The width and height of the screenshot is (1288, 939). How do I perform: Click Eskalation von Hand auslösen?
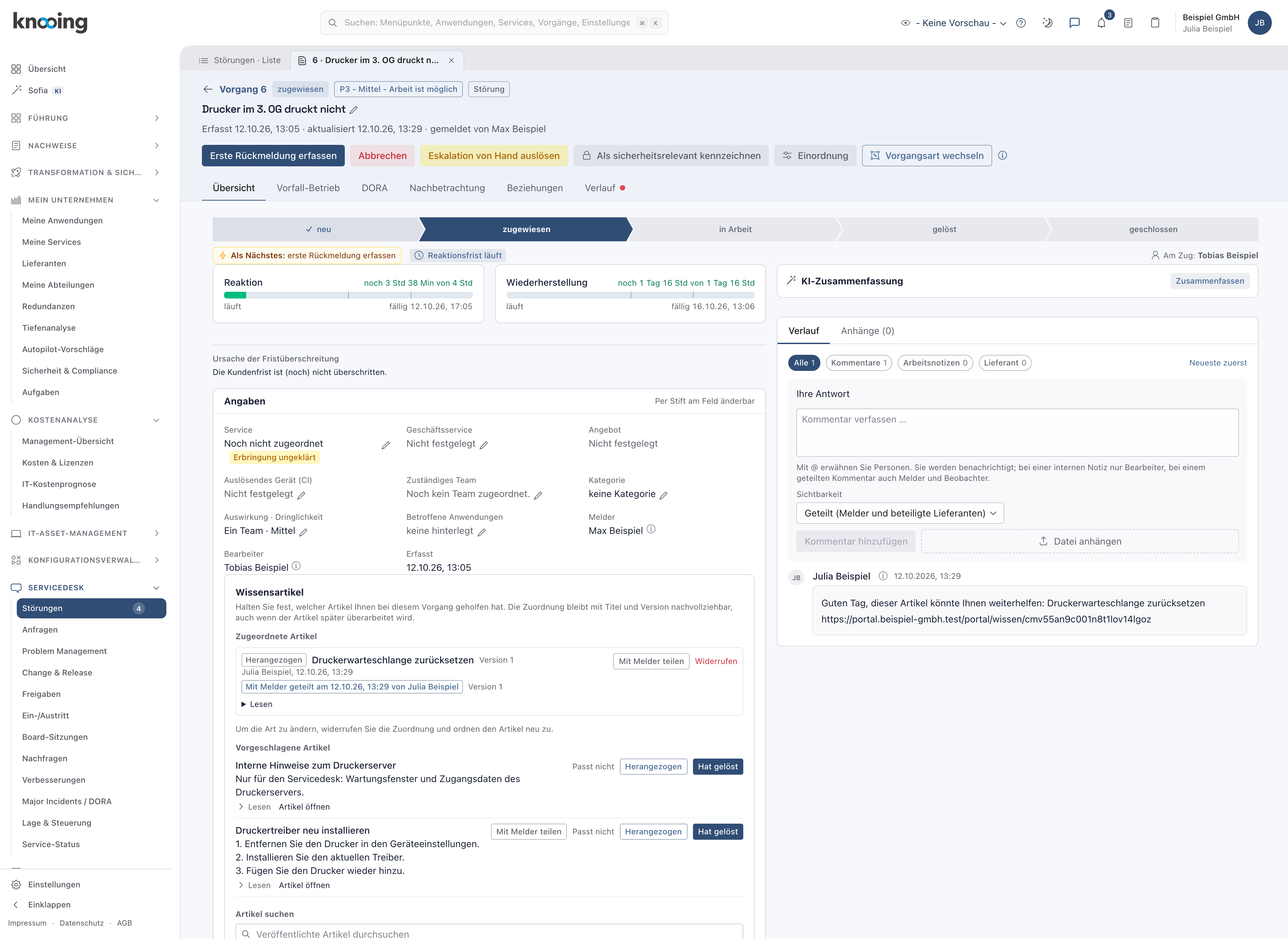(x=493, y=156)
